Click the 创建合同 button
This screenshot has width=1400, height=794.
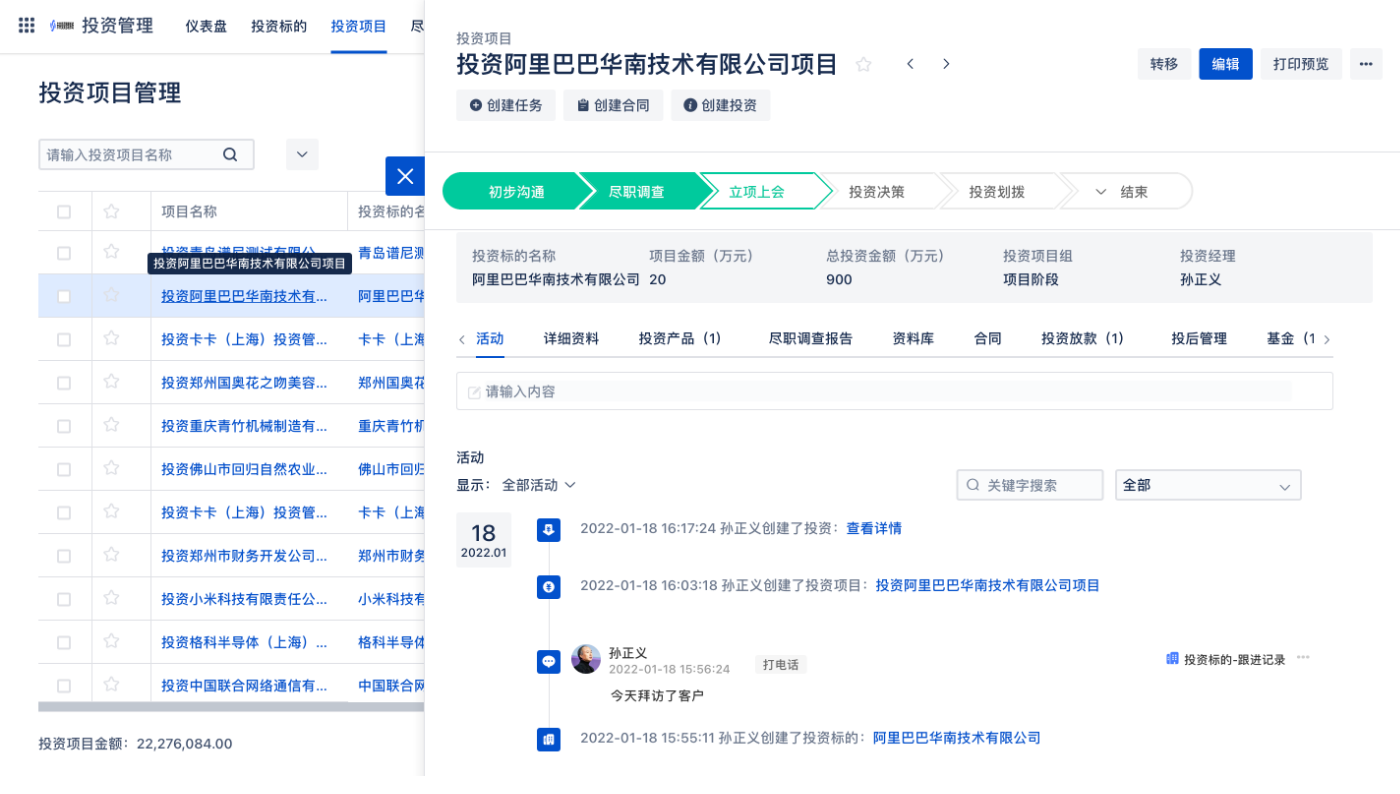point(613,105)
